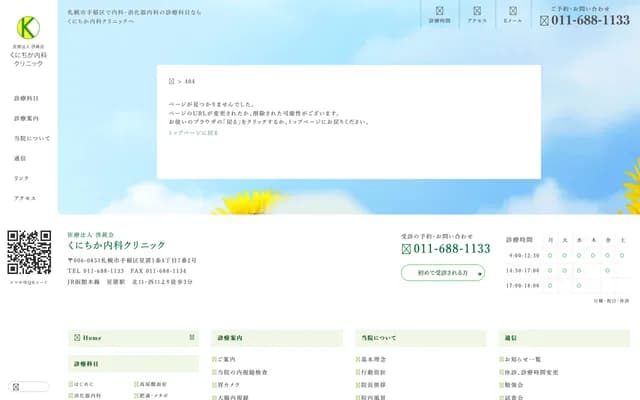Open 通信 in the left sidebar
This screenshot has height=400, width=640.
pyautogui.click(x=20, y=159)
